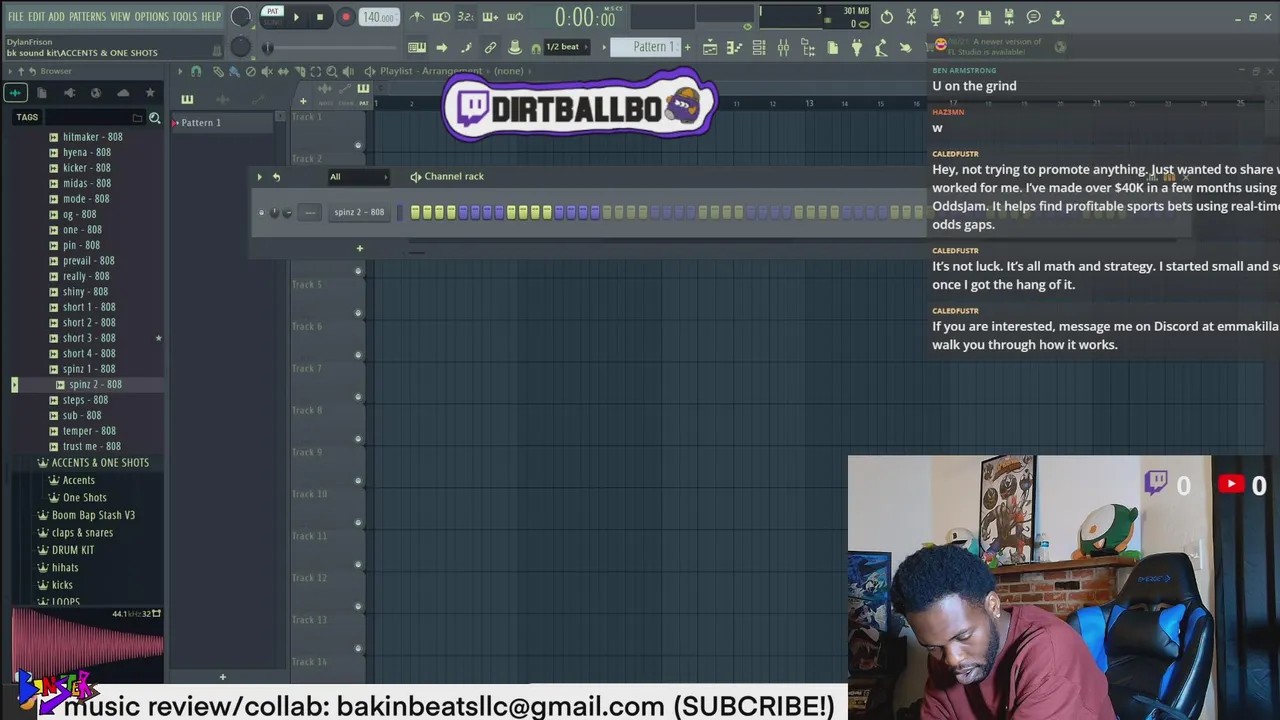The width and height of the screenshot is (1280, 720).
Task: Toggle overdub recording icon
Action: pyautogui.click(x=490, y=17)
